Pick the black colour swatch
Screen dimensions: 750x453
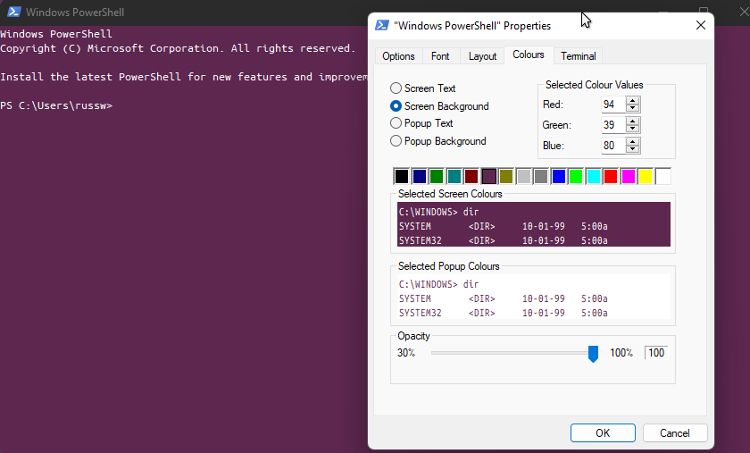pyautogui.click(x=401, y=177)
